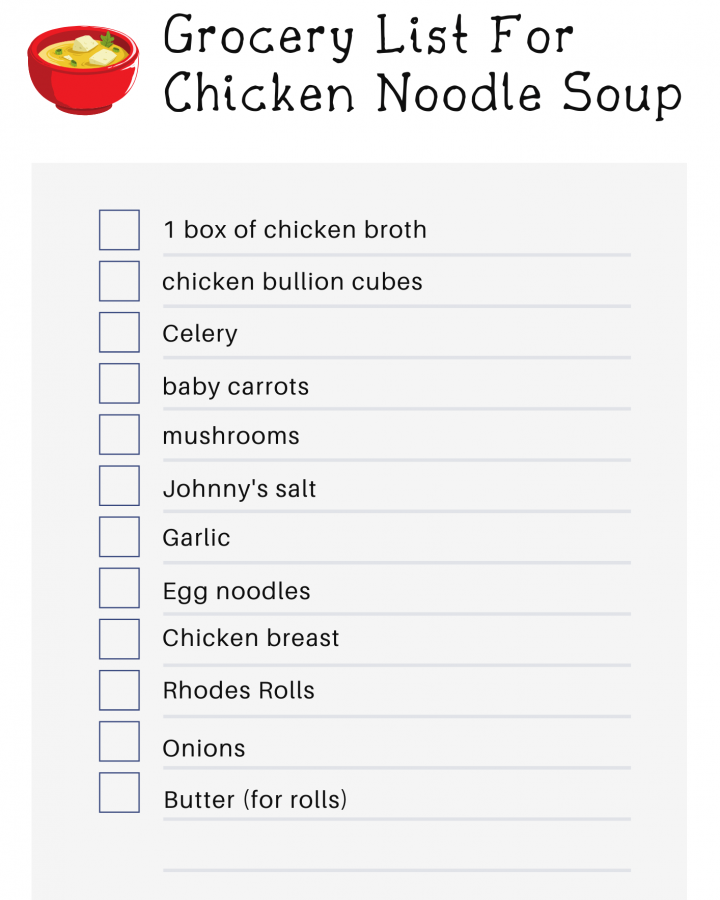Check the Johnny's salt box
Viewport: 720px width, 900px height.
tap(119, 486)
